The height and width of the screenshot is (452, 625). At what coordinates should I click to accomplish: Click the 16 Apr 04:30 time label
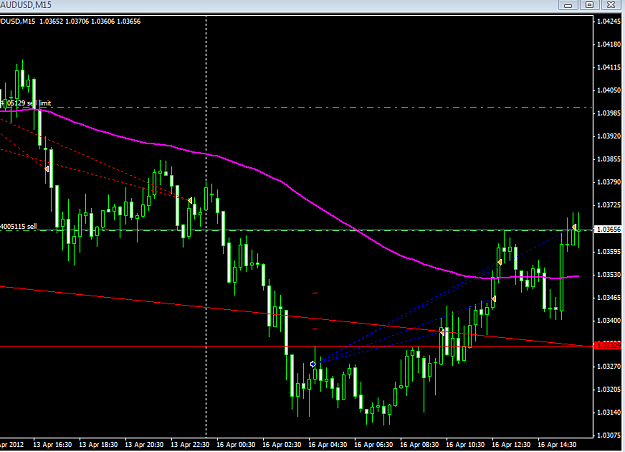tap(328, 444)
